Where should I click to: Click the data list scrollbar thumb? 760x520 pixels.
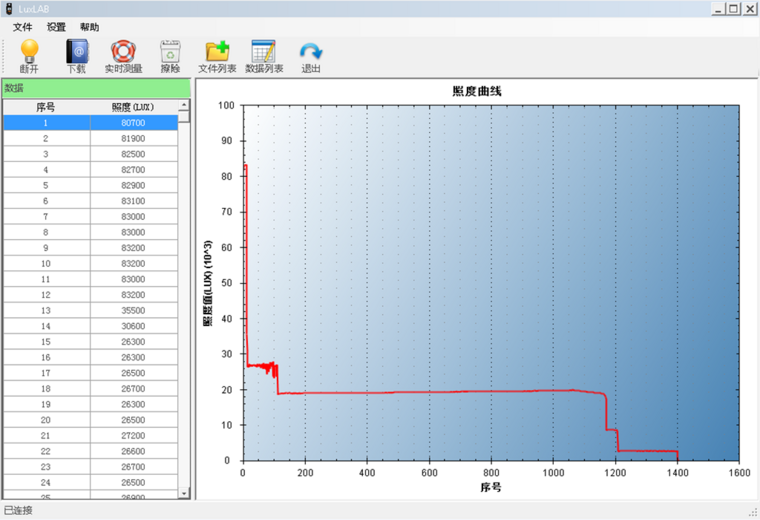[184, 117]
